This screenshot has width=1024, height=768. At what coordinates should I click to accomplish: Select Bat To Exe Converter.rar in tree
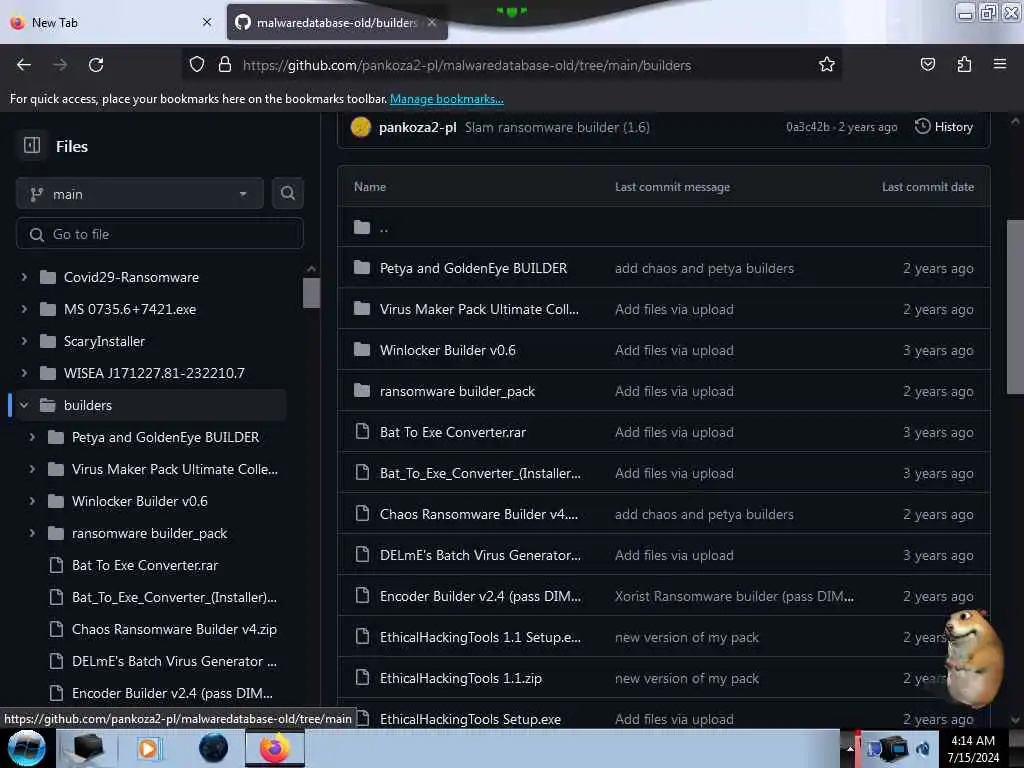[x=145, y=565]
